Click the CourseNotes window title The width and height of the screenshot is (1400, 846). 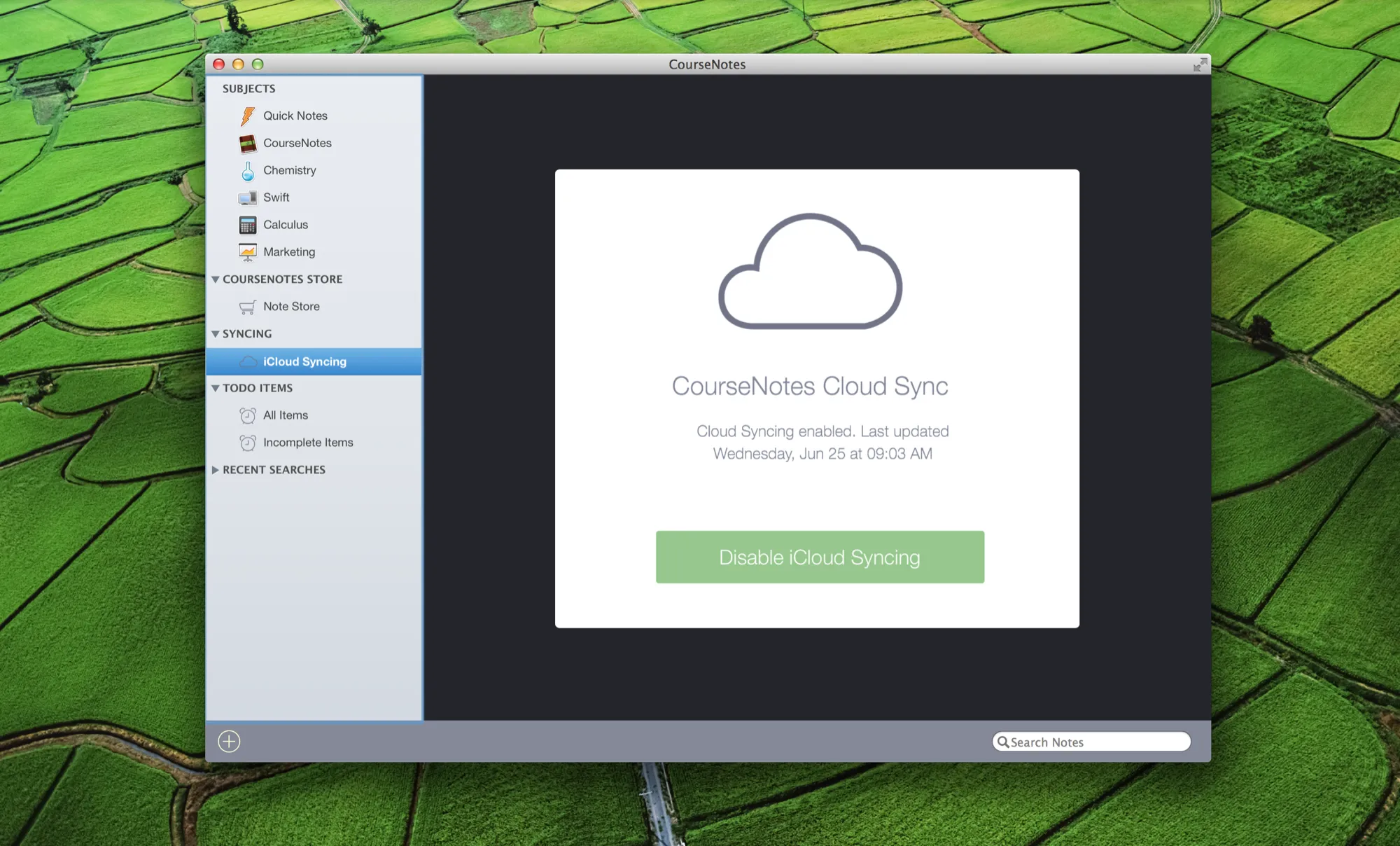(707, 64)
